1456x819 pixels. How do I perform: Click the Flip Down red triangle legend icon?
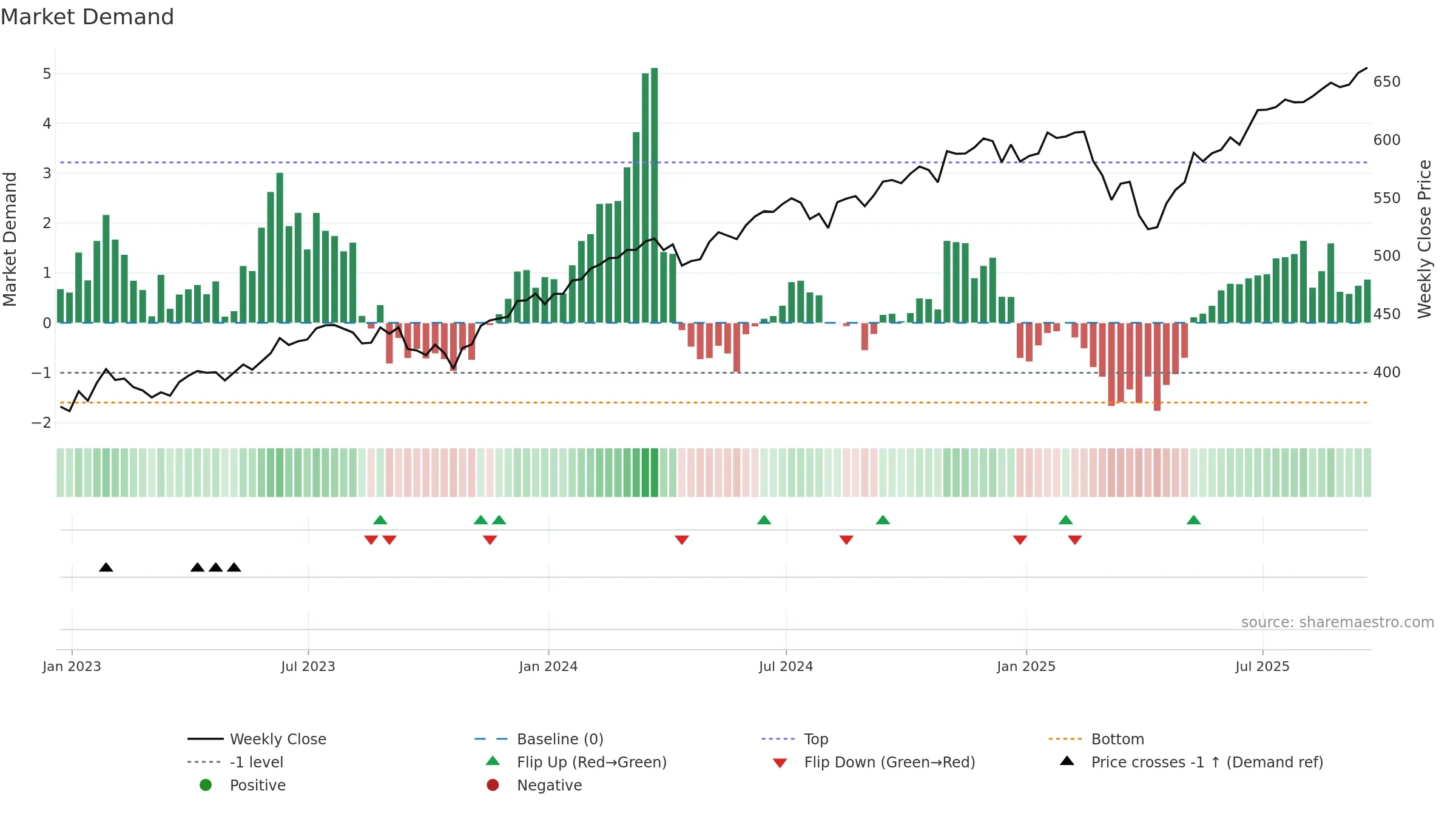[x=780, y=763]
